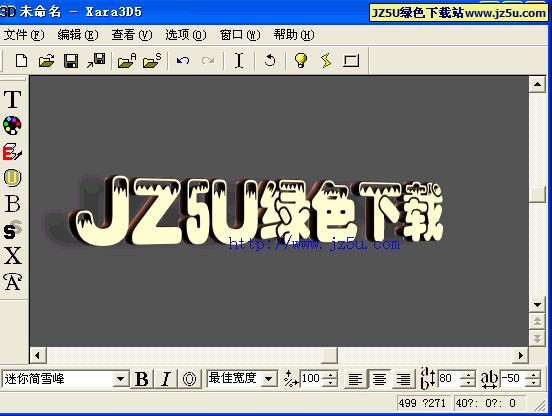
Task: Open the yellow U design tool
Action: point(12,178)
